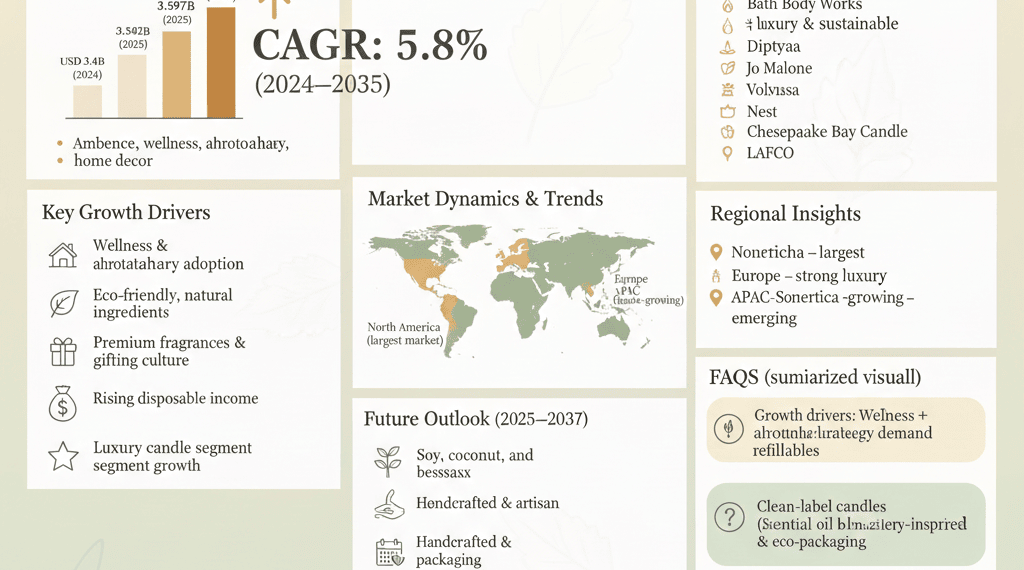This screenshot has height=570, width=1024.
Task: Click the USD 3.4B (2024) bar
Action: 87,102
